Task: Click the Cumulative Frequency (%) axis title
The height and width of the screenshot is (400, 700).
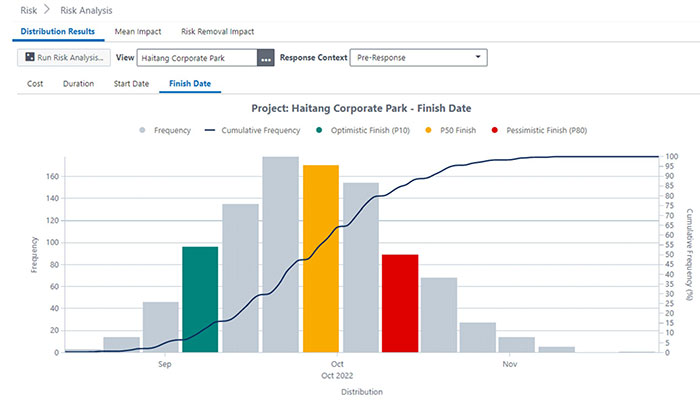Action: coord(690,254)
